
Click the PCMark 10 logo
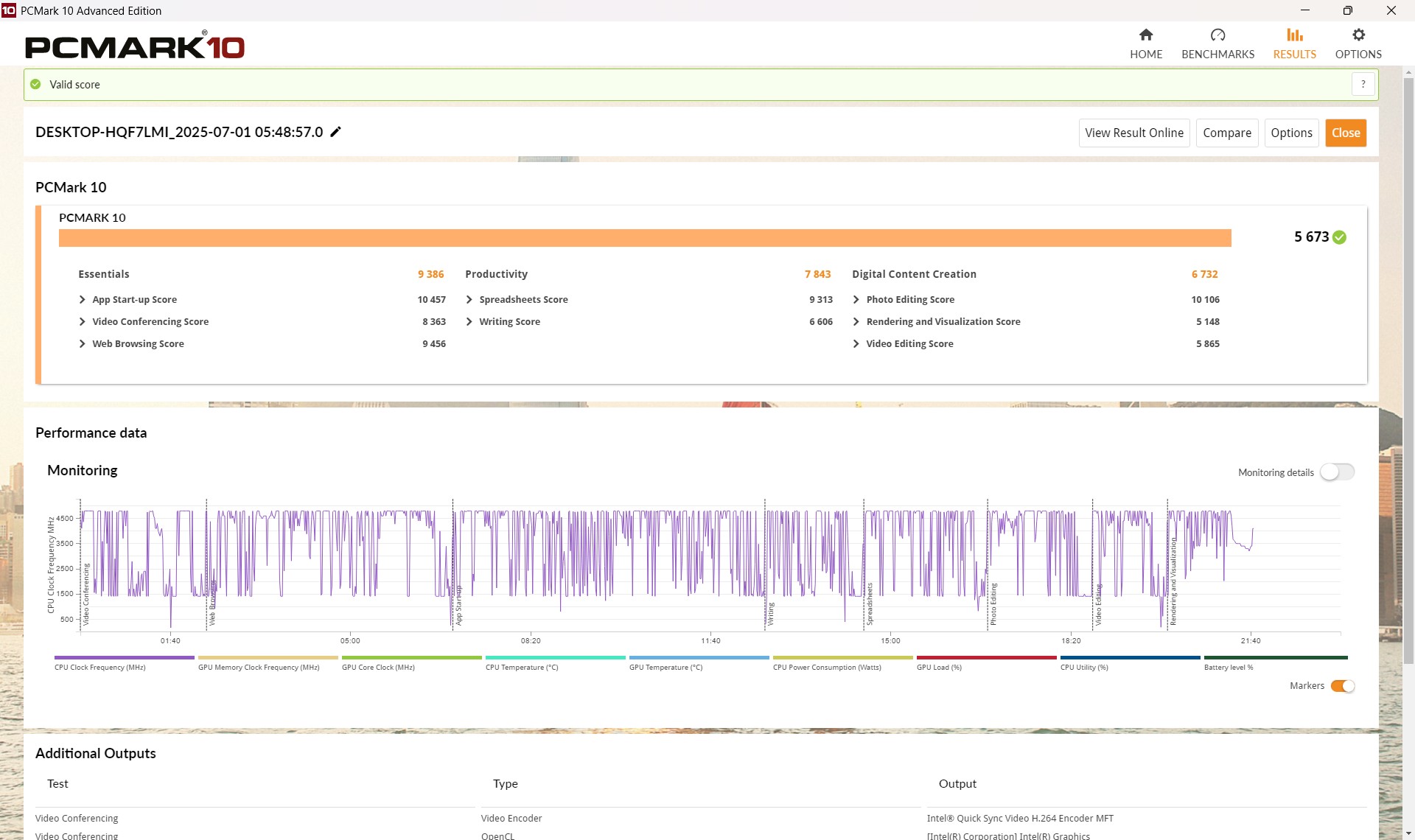(135, 46)
